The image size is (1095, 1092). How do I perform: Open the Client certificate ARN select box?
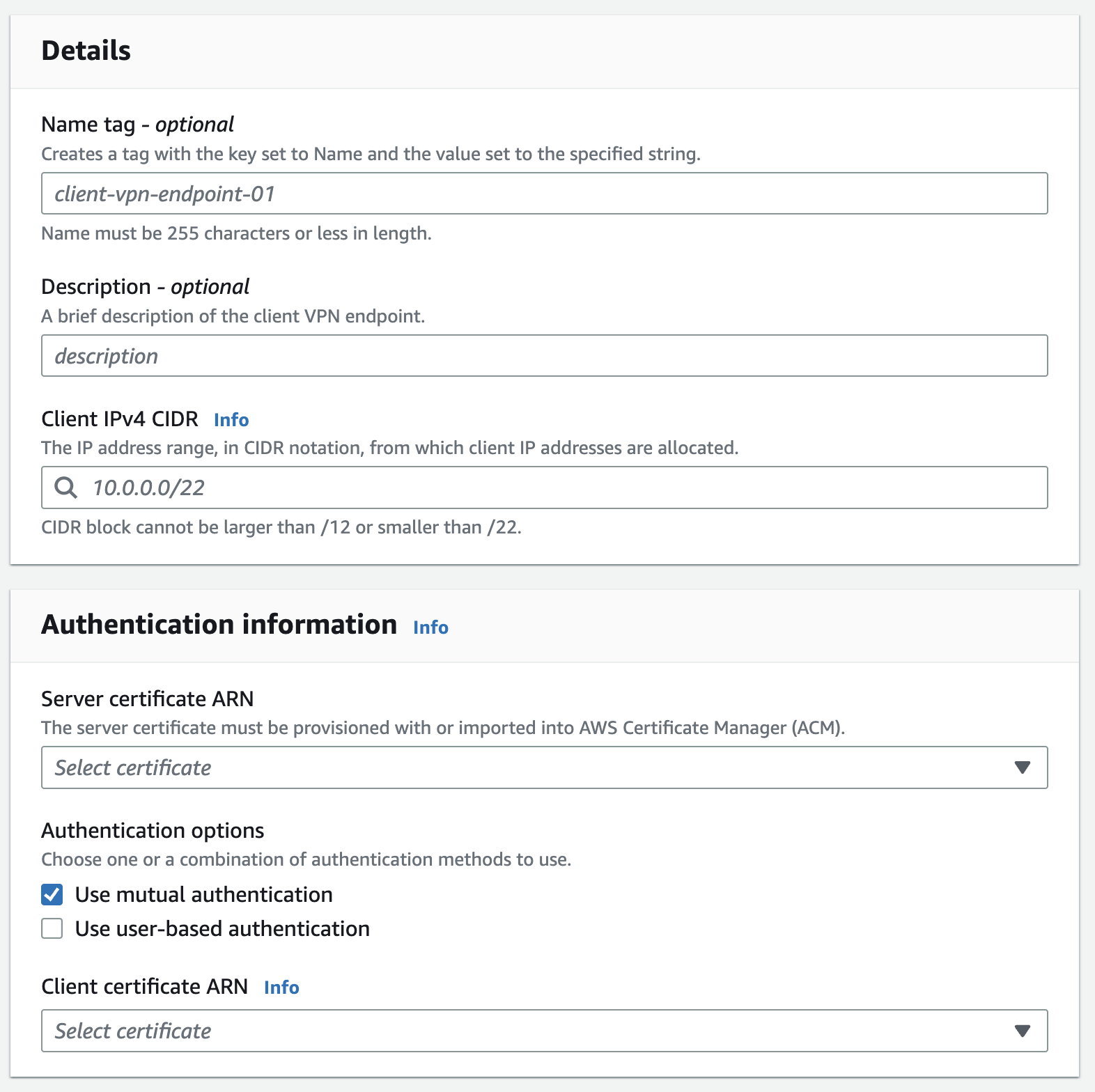click(x=529, y=1031)
